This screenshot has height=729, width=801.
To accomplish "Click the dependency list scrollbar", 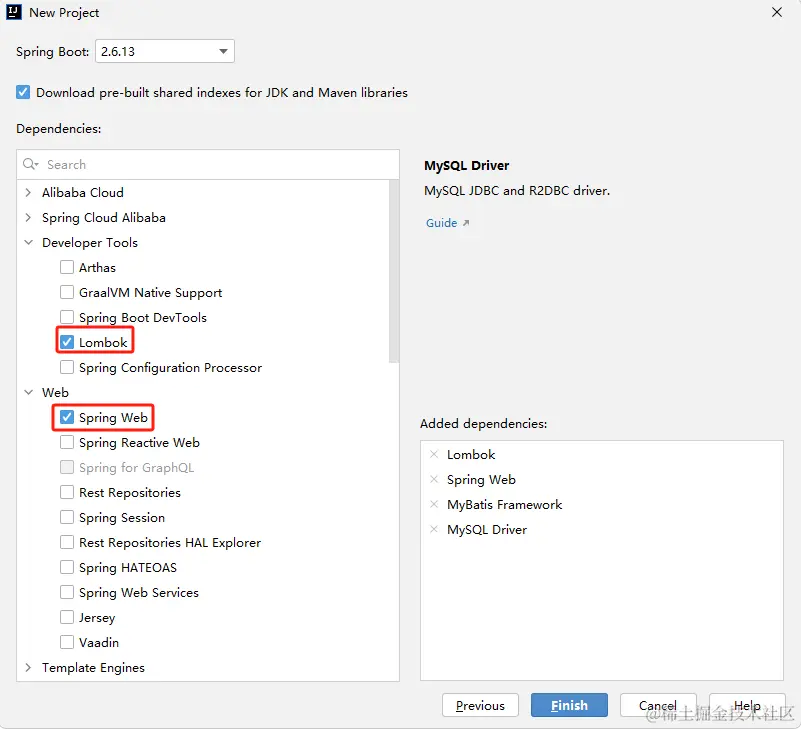I will 393,271.
